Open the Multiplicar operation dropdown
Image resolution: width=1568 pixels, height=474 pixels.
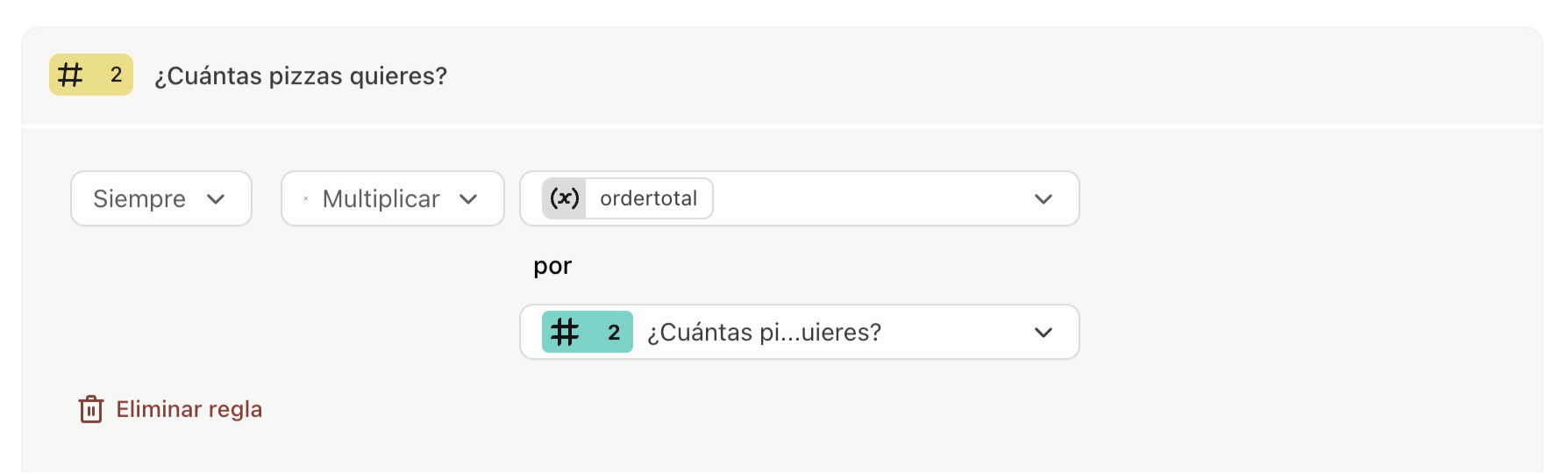(x=392, y=198)
